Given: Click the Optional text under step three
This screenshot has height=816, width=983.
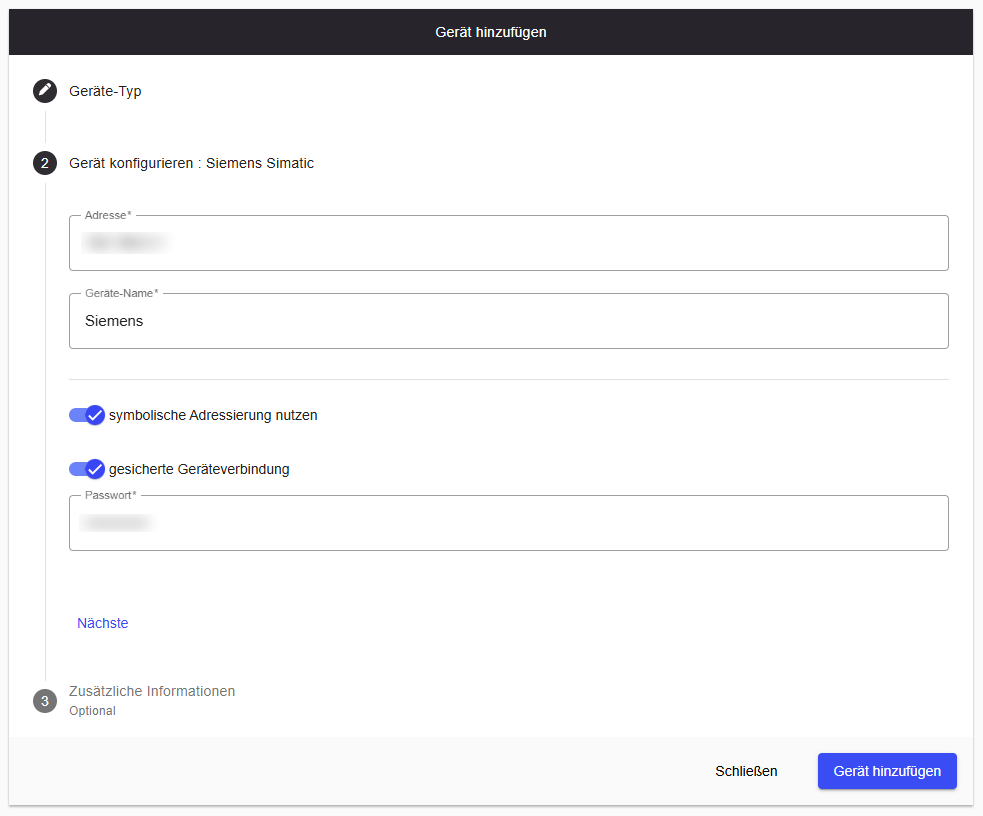Looking at the screenshot, I should click(92, 711).
